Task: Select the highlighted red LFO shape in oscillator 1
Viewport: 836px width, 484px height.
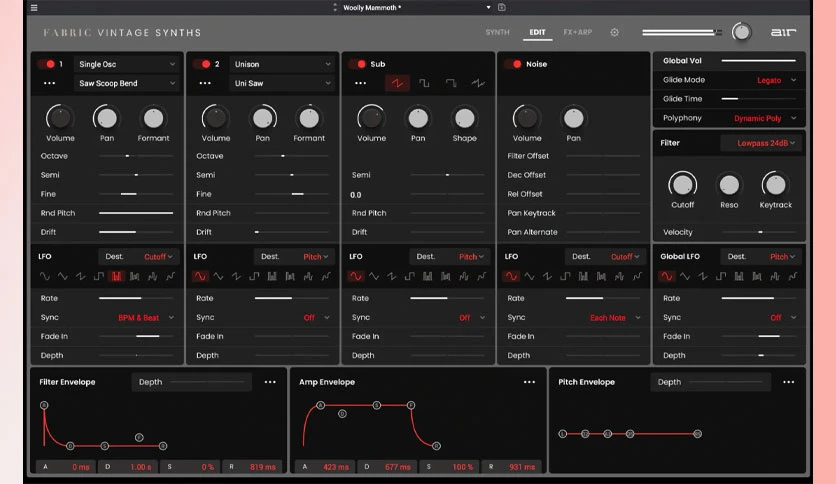Action: (x=116, y=276)
